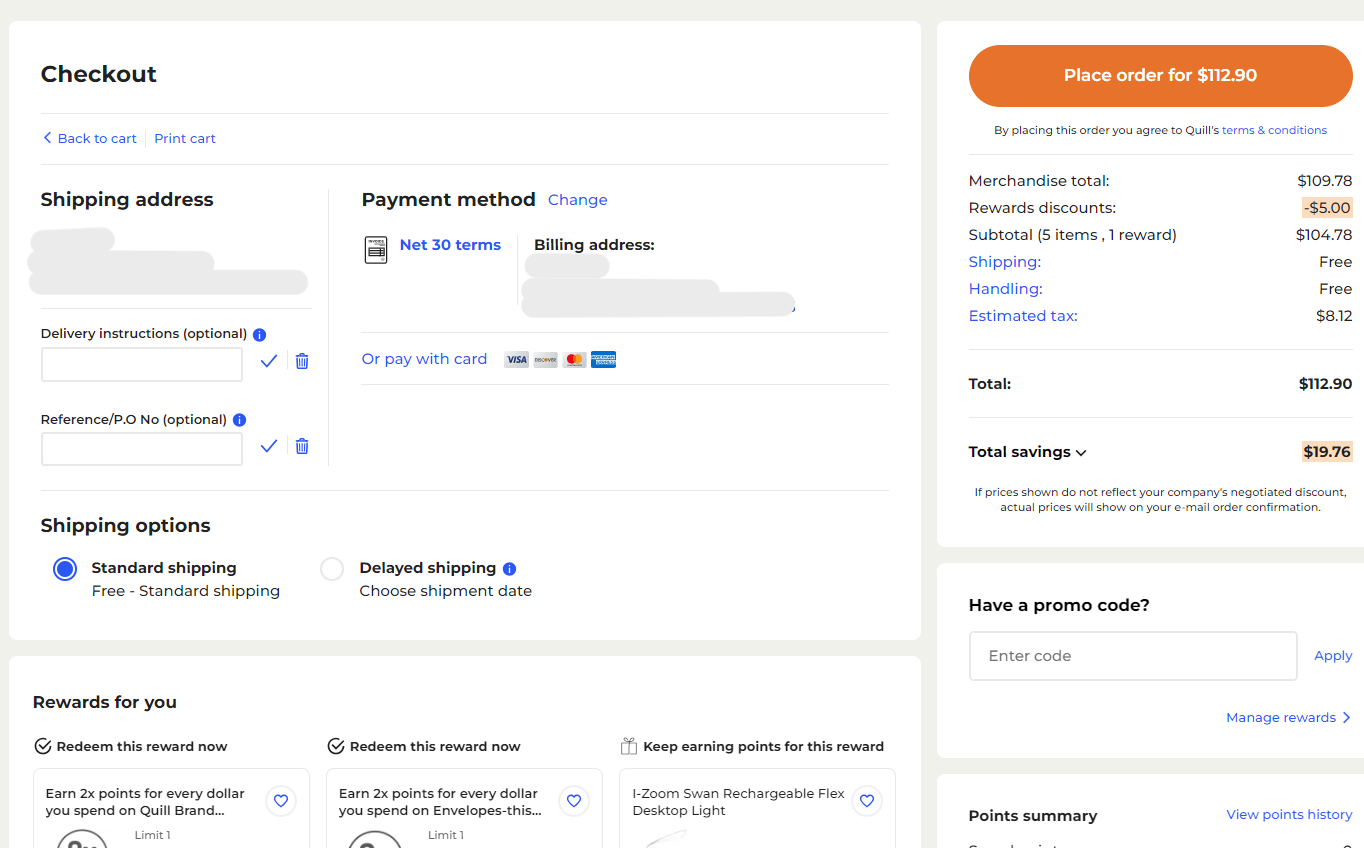Click the promo code entry field
Screen dimensions: 1364x848
tap(1132, 656)
